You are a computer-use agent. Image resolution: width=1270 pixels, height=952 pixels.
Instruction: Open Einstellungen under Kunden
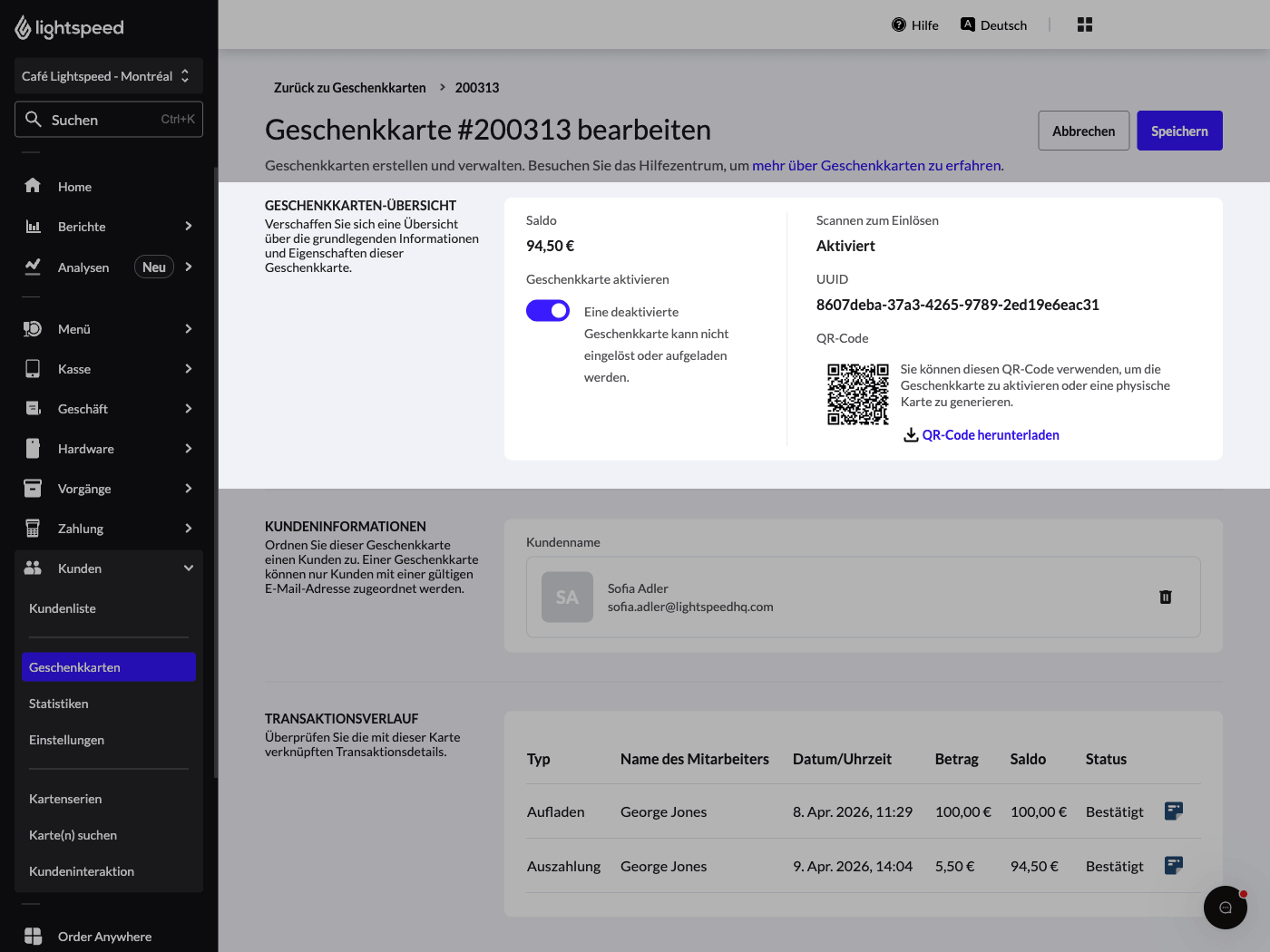coord(67,740)
